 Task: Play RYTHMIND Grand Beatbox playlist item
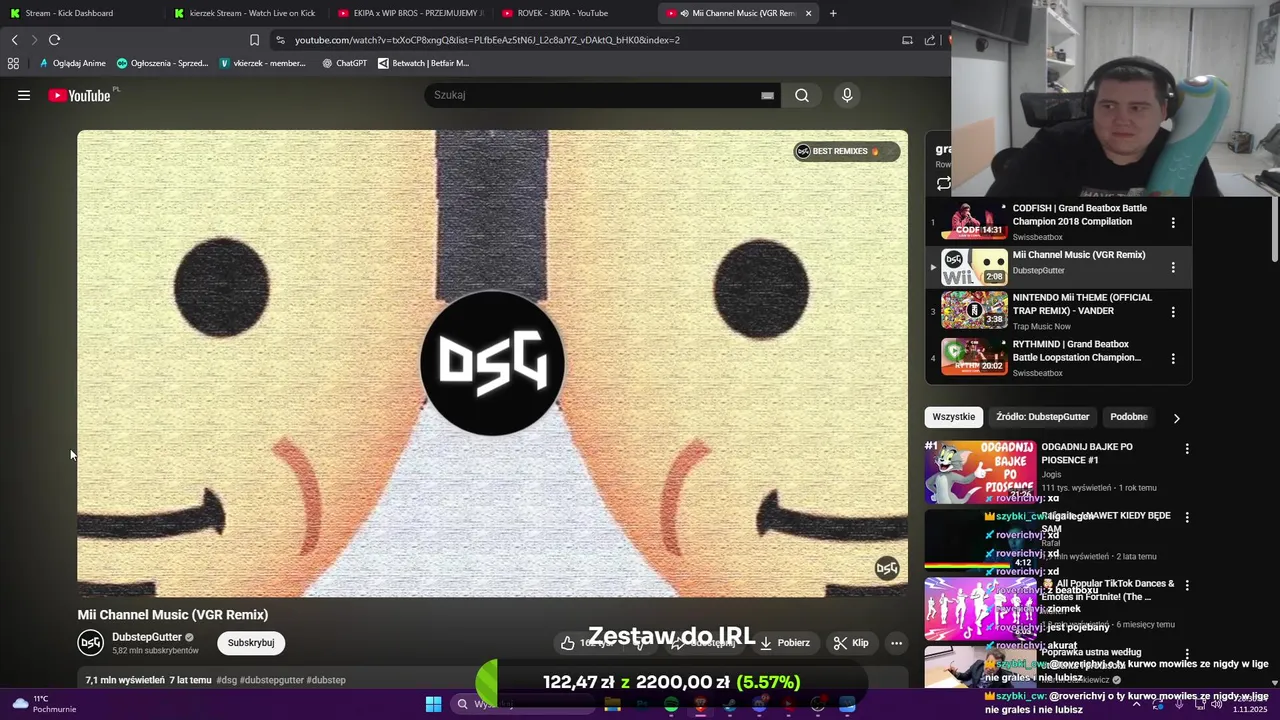pos(1058,357)
